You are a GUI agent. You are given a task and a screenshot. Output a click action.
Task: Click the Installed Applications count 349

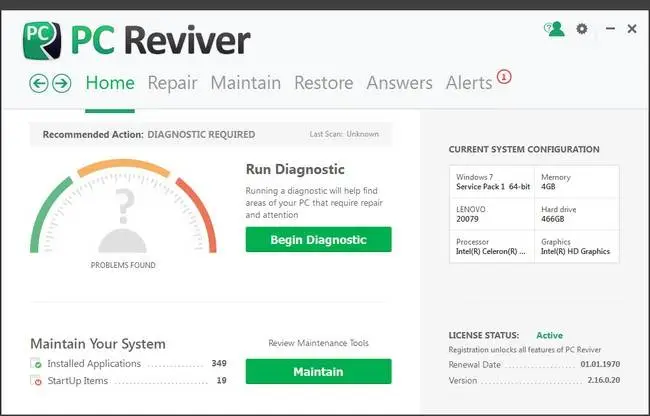pos(219,363)
